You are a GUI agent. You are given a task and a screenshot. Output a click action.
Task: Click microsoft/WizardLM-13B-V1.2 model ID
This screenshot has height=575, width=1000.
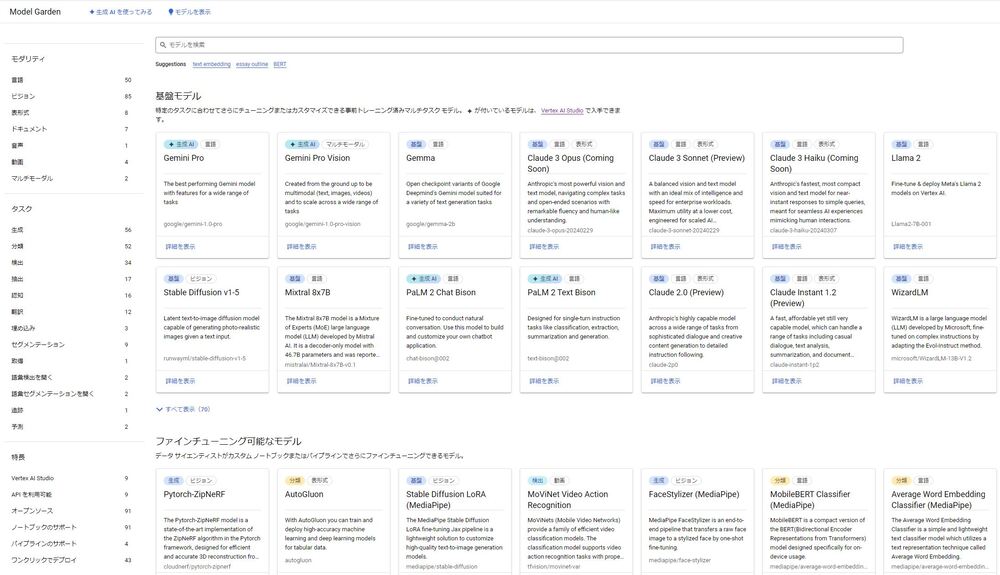coord(931,359)
